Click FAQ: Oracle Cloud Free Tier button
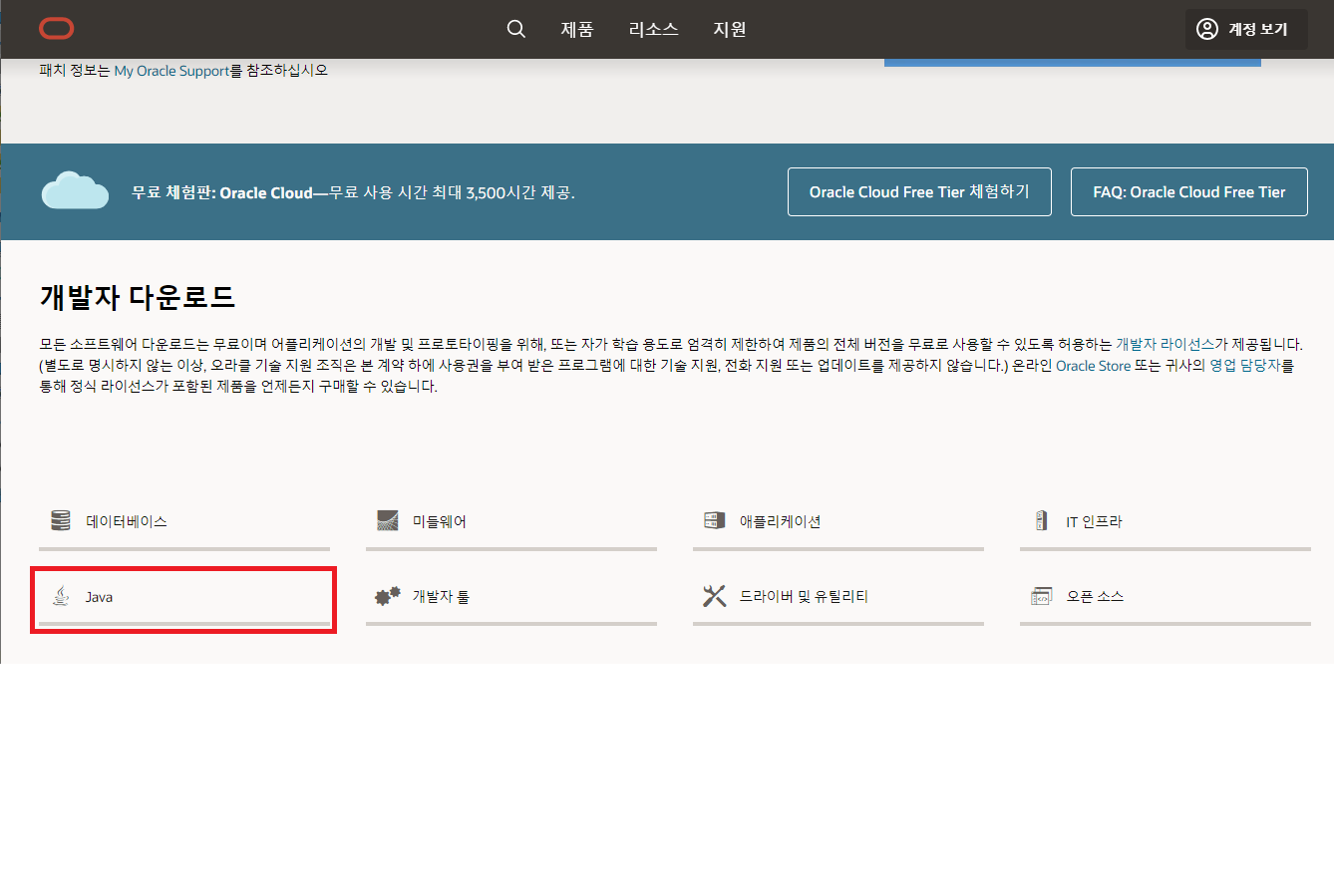 tap(1189, 191)
